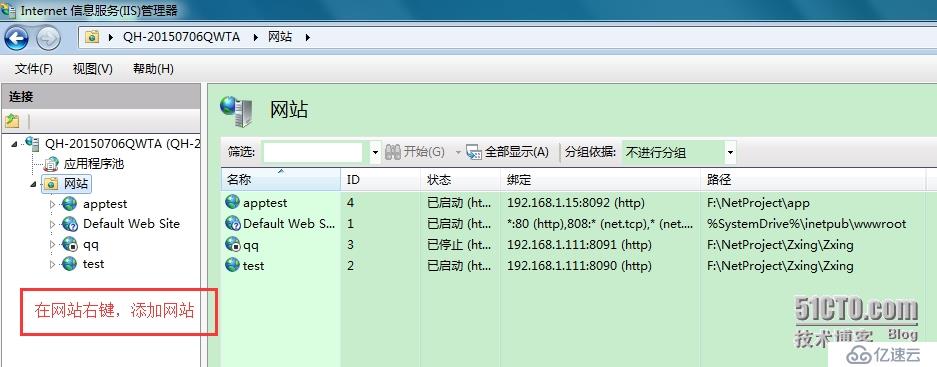937x367 pixels.
Task: Select test site in connections tree
Action: [x=94, y=264]
